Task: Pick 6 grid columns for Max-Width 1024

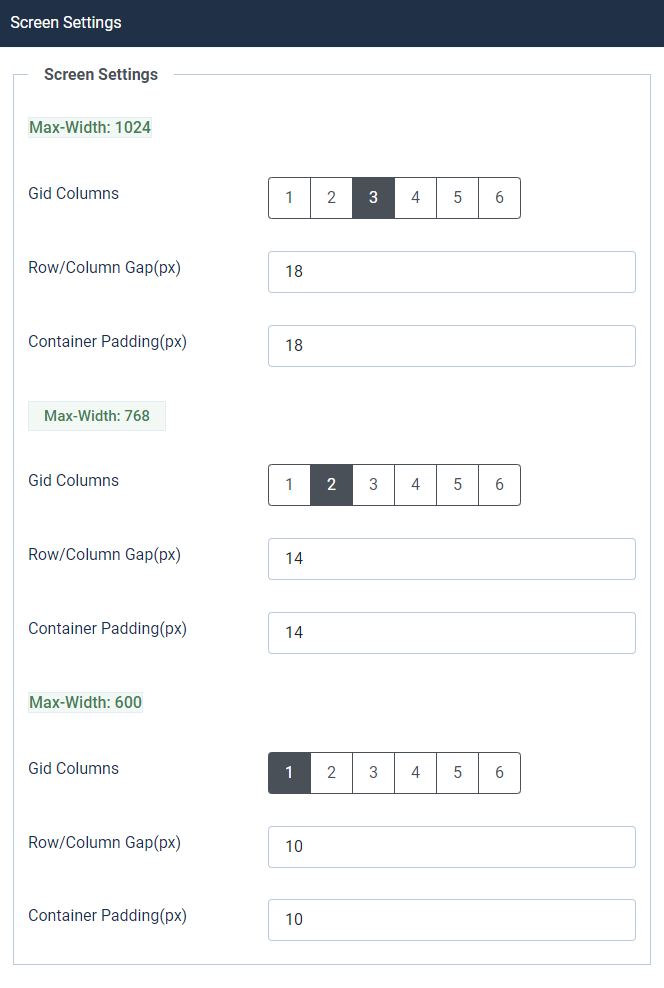Action: click(499, 198)
